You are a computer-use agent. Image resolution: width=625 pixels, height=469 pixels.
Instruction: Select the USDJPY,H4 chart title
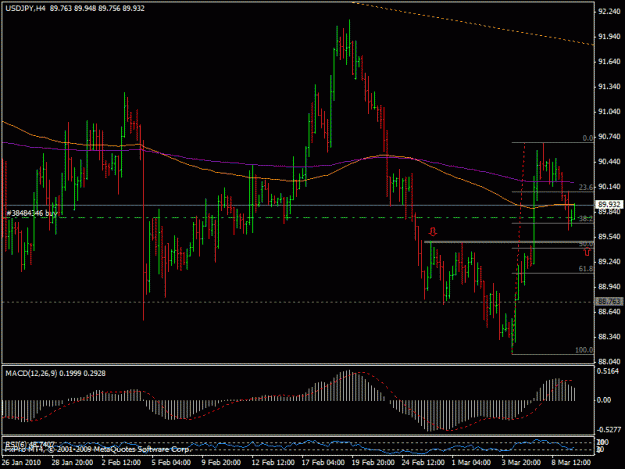[x=25, y=8]
